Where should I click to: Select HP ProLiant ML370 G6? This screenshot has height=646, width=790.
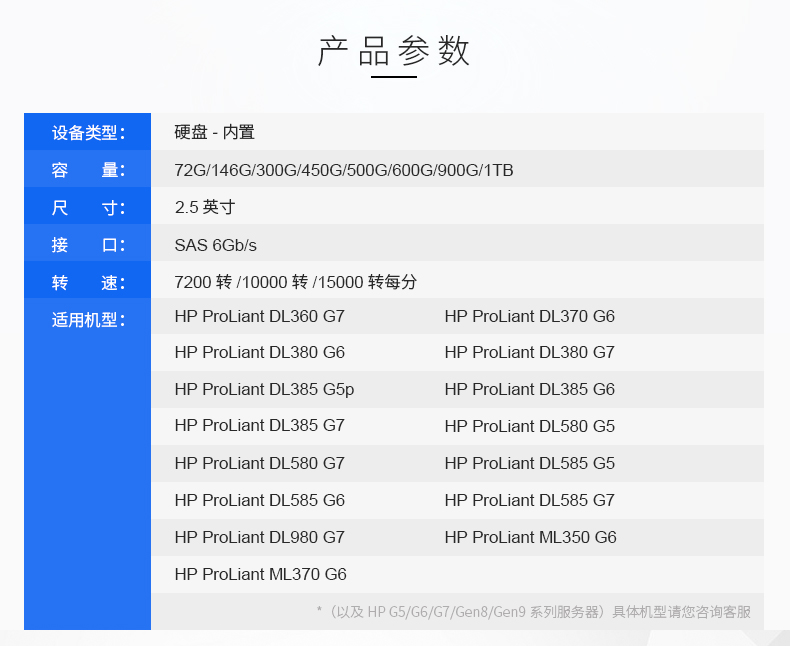point(260,574)
